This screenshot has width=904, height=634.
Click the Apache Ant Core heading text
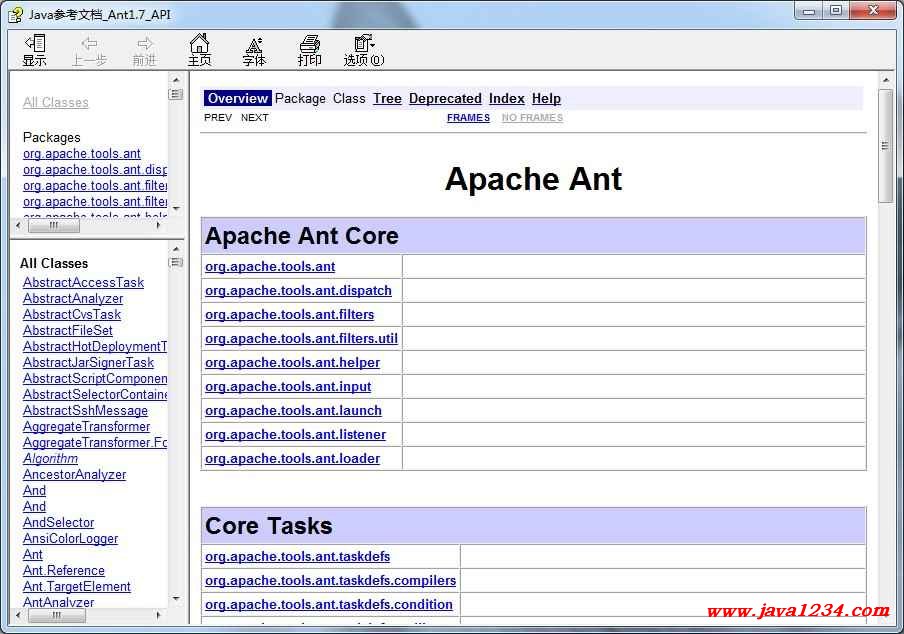coord(302,236)
